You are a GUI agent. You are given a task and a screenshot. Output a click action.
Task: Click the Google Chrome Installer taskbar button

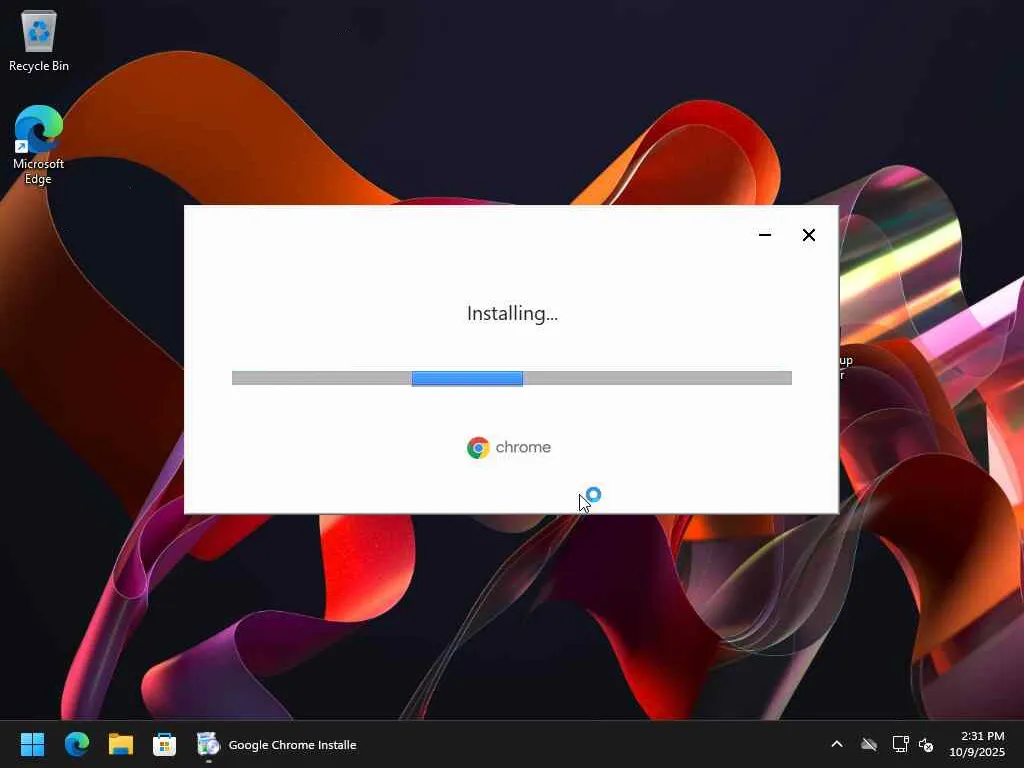pyautogui.click(x=277, y=744)
